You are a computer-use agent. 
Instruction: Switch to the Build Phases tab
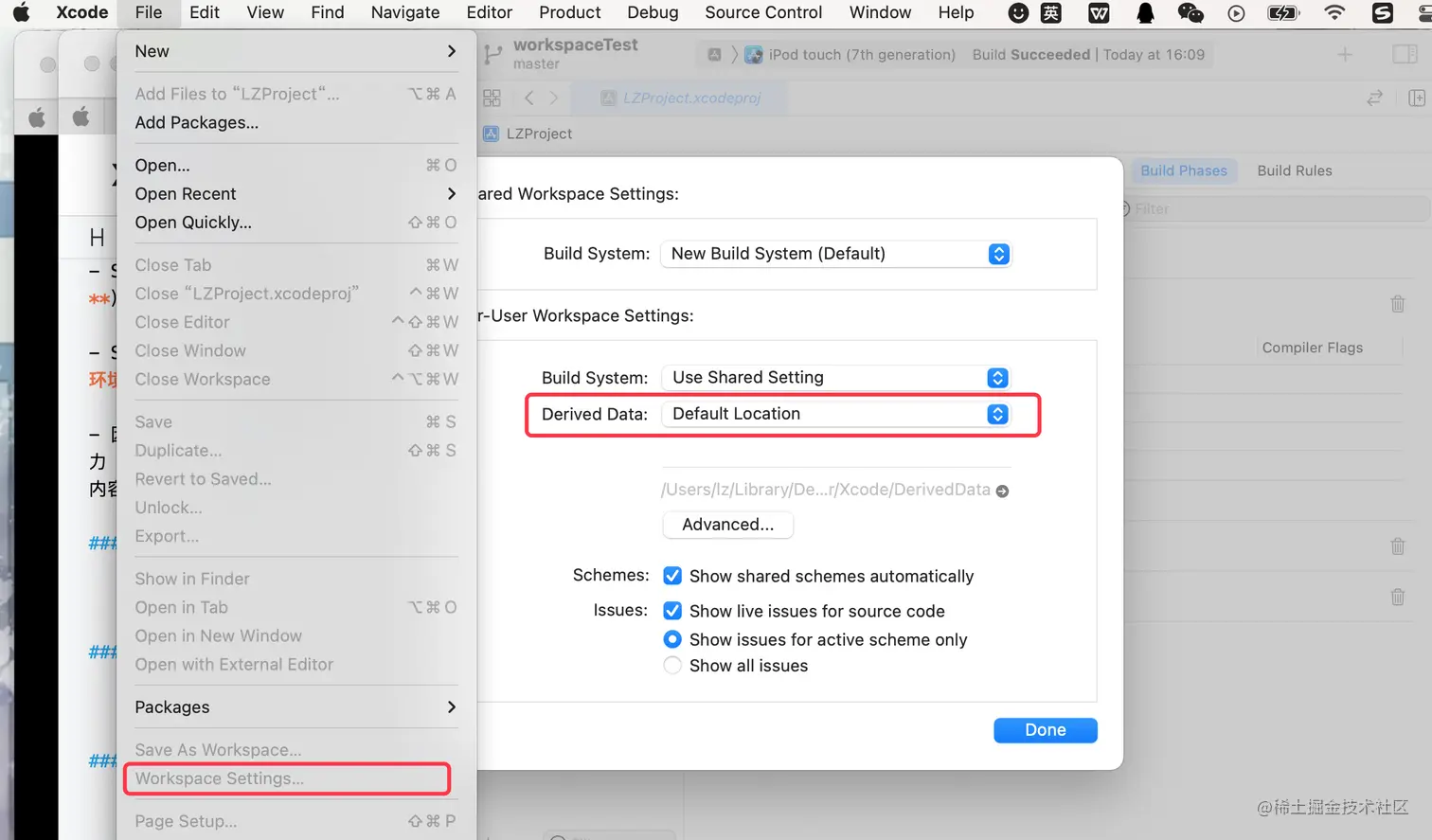[1184, 170]
